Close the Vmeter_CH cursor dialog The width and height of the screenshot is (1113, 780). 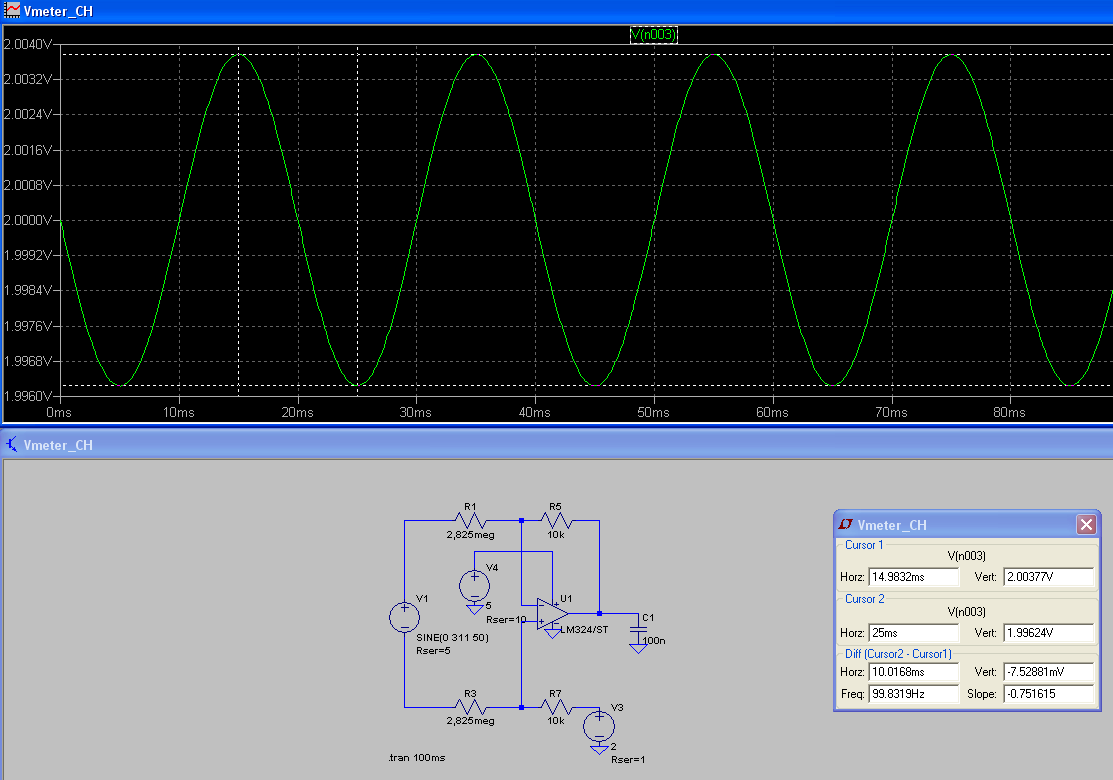pyautogui.click(x=1085, y=525)
